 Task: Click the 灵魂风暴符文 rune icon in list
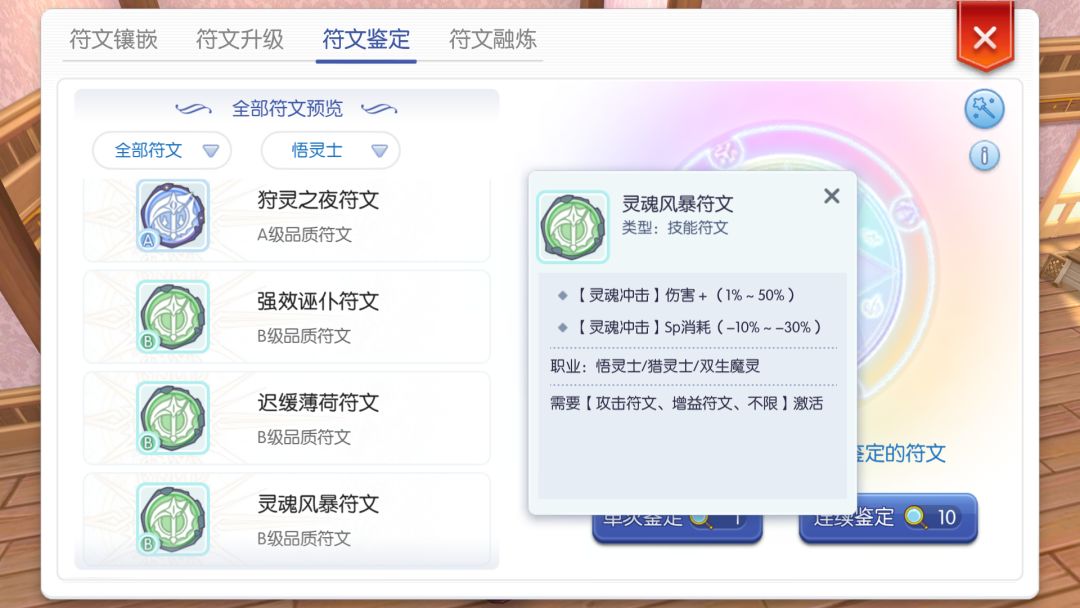point(172,519)
